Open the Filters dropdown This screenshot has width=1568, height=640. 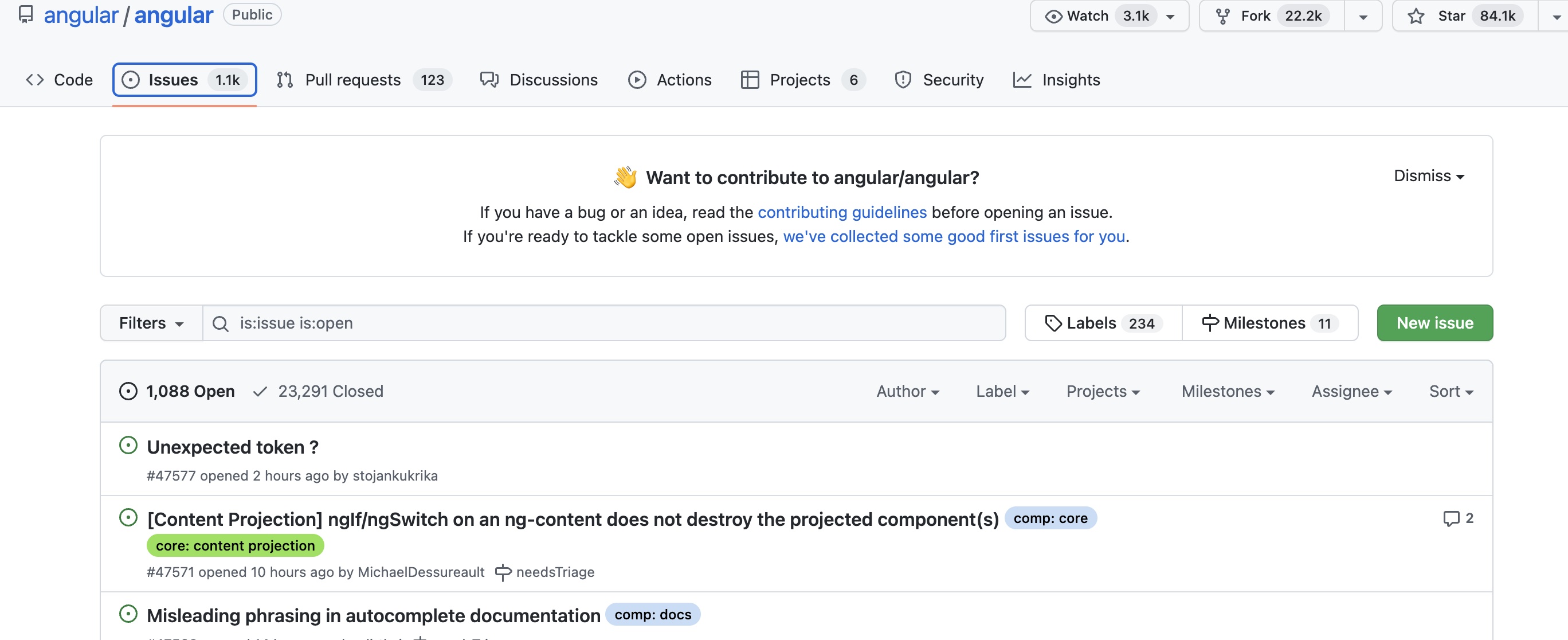pos(150,323)
